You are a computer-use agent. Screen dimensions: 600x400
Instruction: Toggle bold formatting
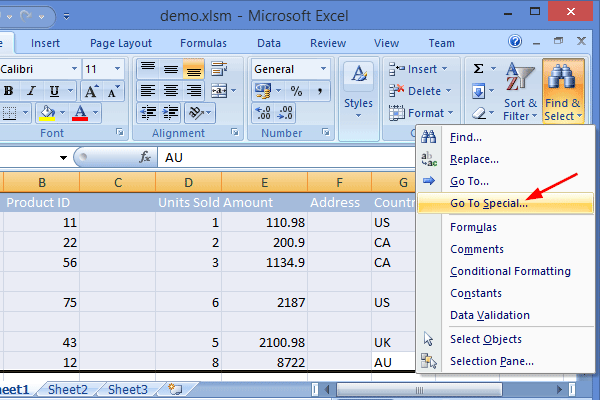(8, 91)
